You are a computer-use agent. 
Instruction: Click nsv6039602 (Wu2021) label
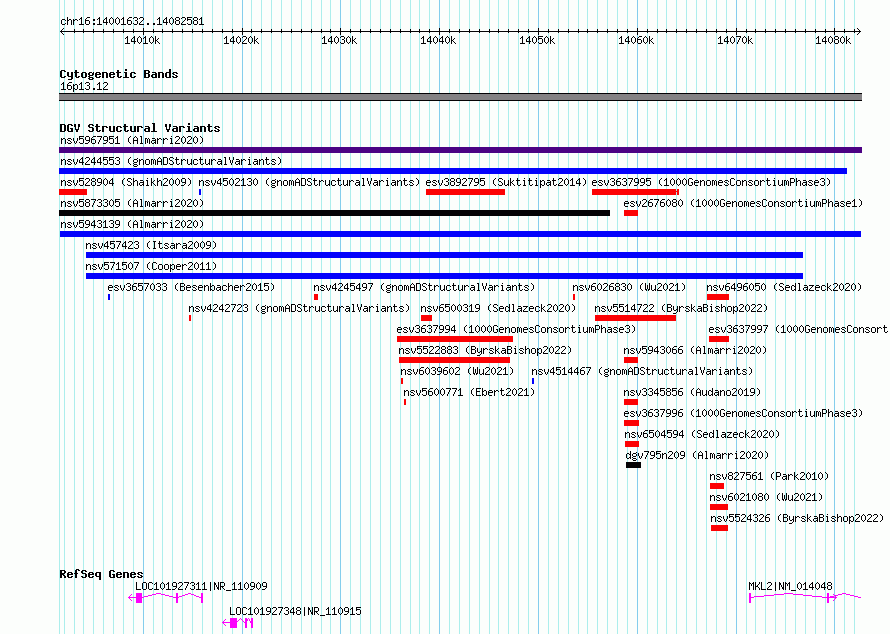pyautogui.click(x=457, y=371)
